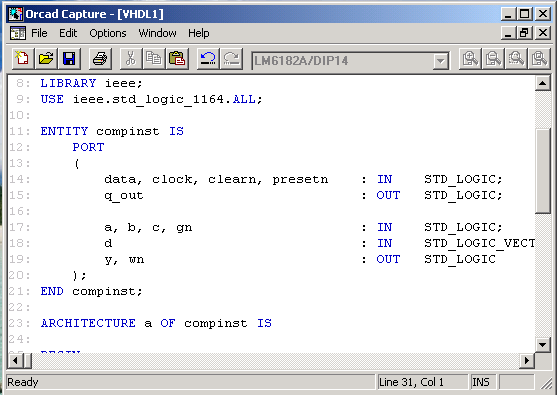Undo last action with undo arrow
The image size is (559, 395).
tap(208, 59)
